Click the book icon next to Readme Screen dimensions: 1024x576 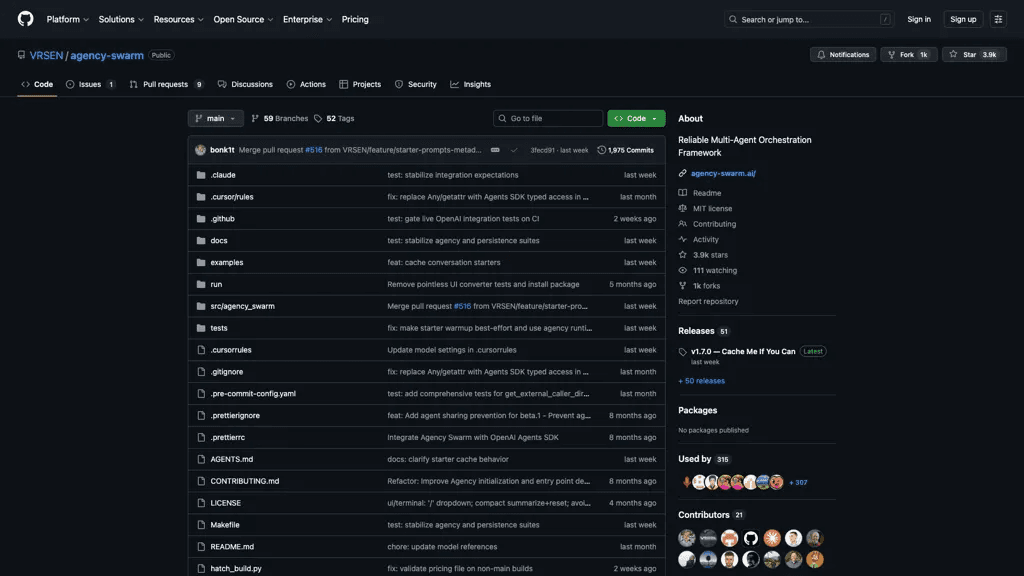(x=682, y=193)
